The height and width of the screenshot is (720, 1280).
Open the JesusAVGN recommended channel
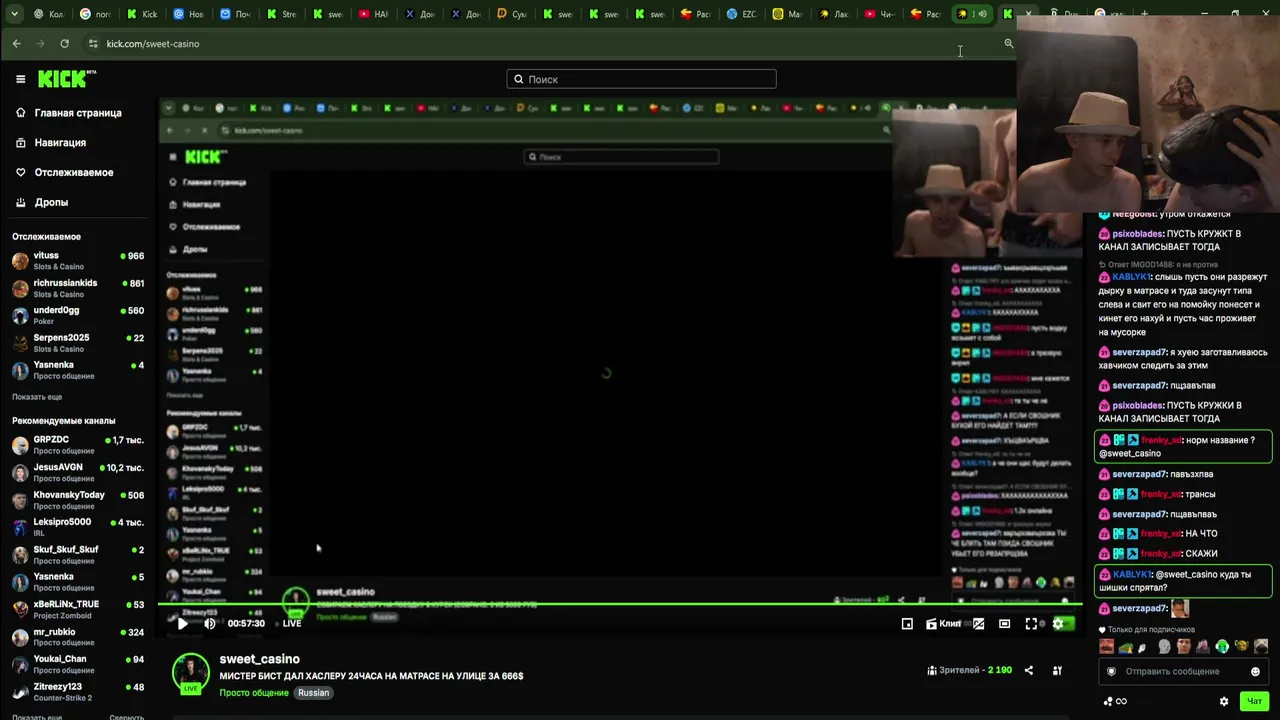(78, 472)
